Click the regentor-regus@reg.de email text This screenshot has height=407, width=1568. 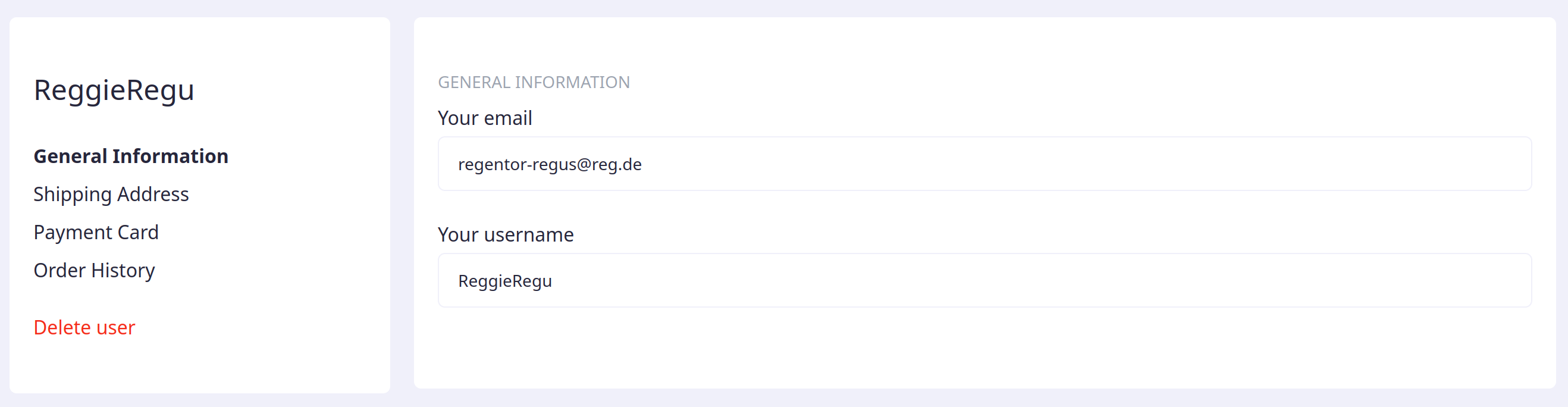pyautogui.click(x=550, y=164)
